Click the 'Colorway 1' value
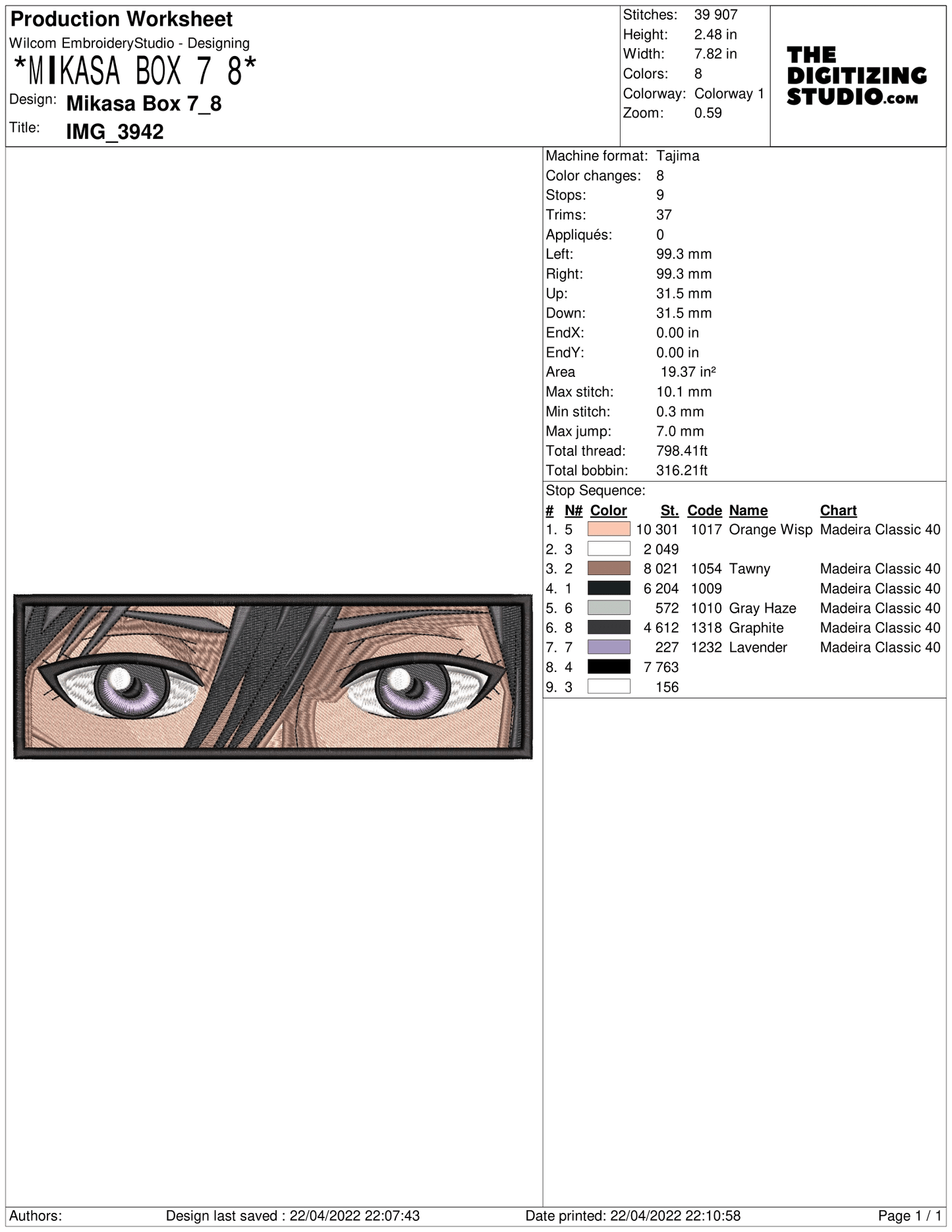The width and height of the screenshot is (952, 1232). point(729,94)
